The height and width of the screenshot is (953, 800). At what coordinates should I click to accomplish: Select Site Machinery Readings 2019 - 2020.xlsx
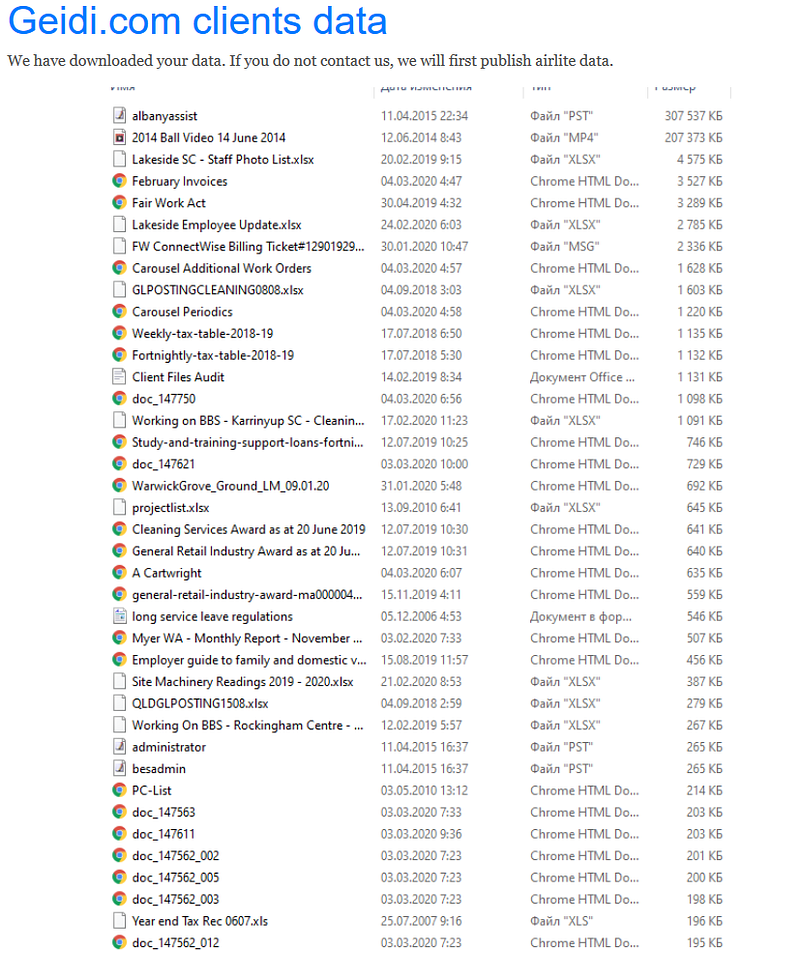(243, 682)
